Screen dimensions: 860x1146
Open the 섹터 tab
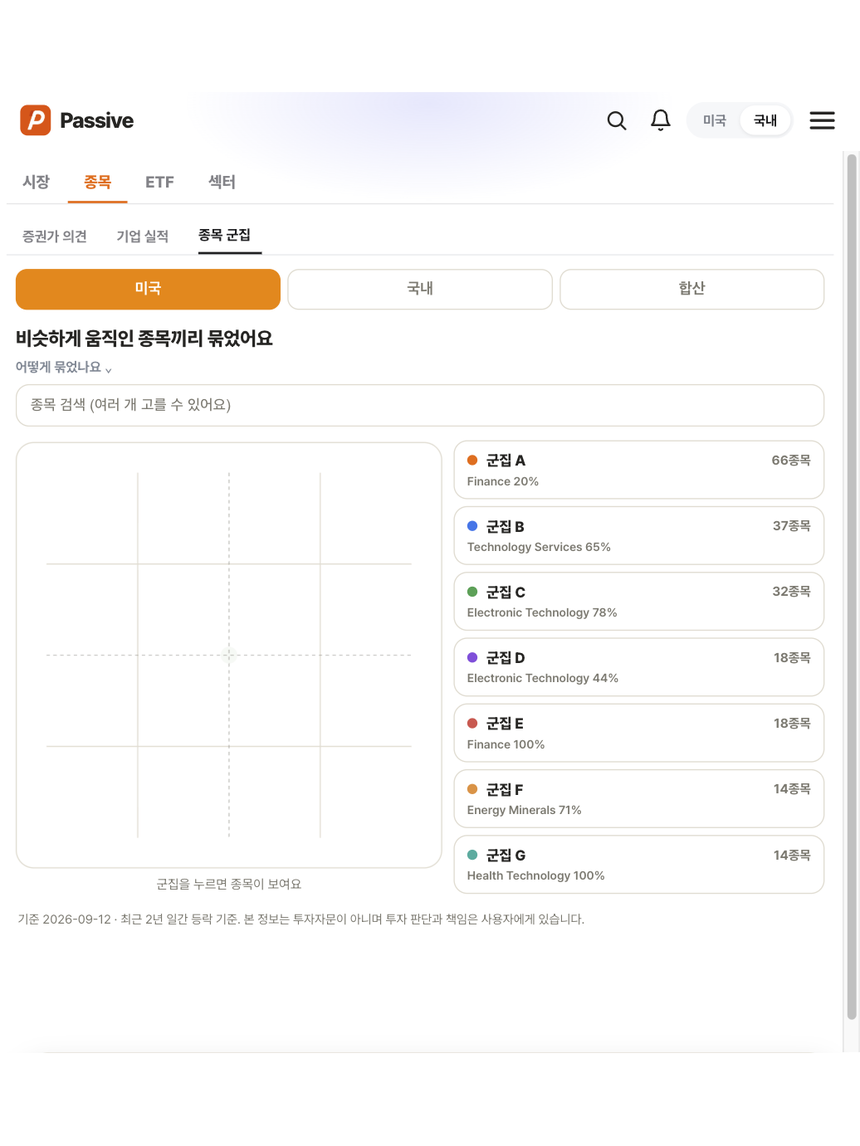click(x=221, y=182)
